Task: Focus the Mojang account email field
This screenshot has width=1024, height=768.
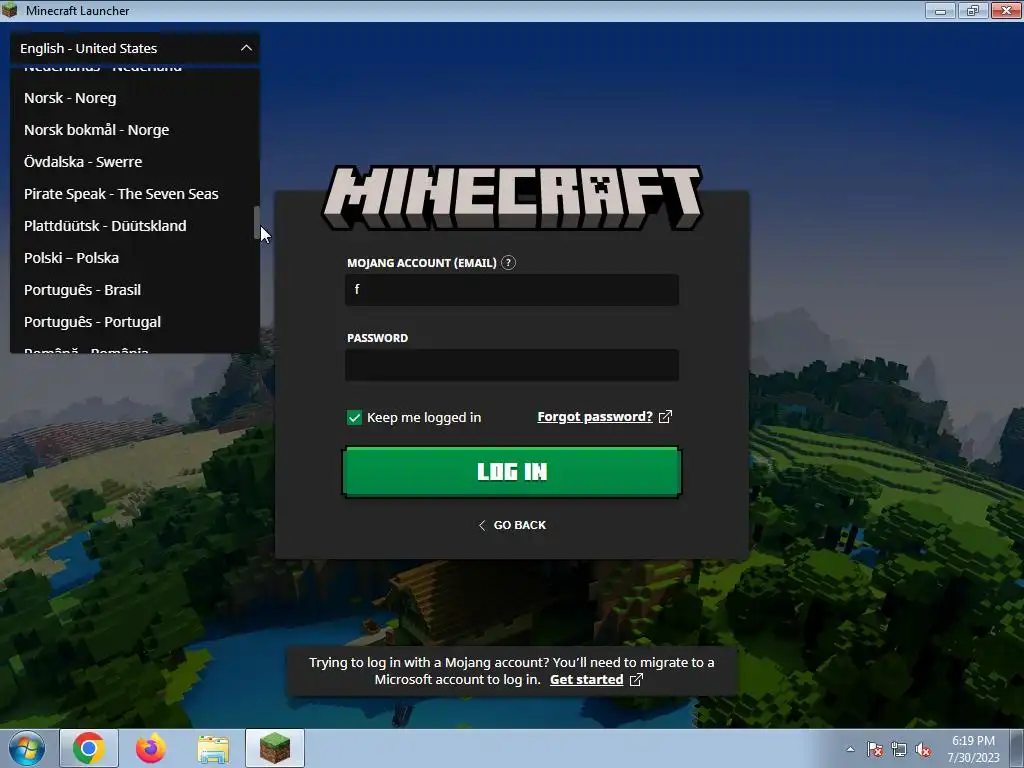Action: [512, 289]
